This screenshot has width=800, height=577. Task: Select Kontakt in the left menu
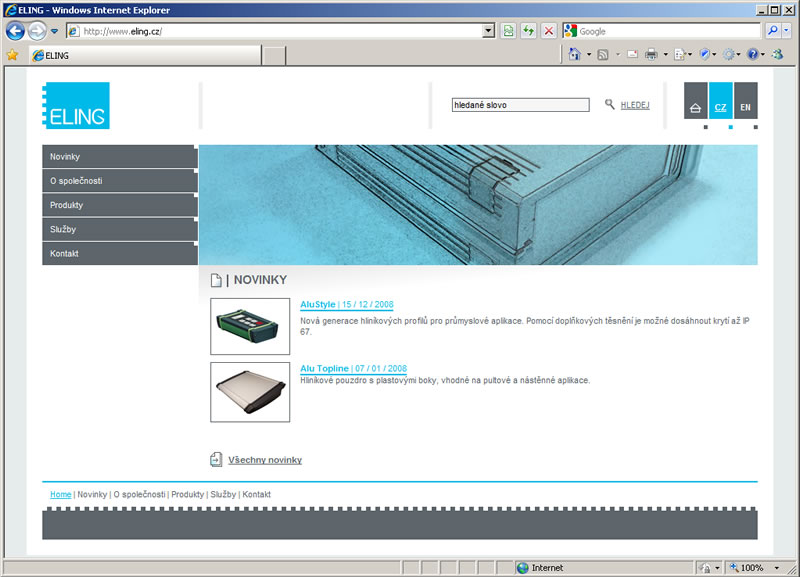coord(119,253)
